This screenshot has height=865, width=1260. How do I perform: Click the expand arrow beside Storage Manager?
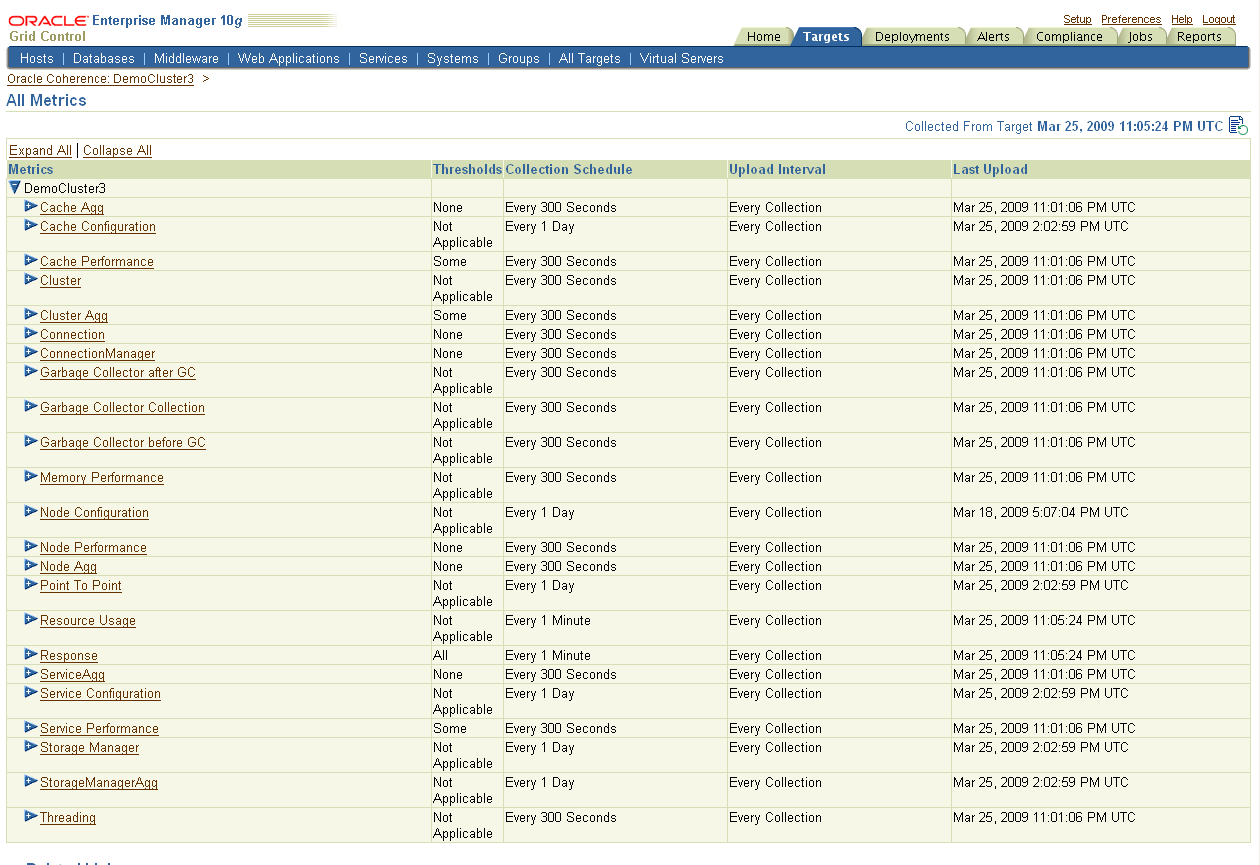tap(31, 747)
